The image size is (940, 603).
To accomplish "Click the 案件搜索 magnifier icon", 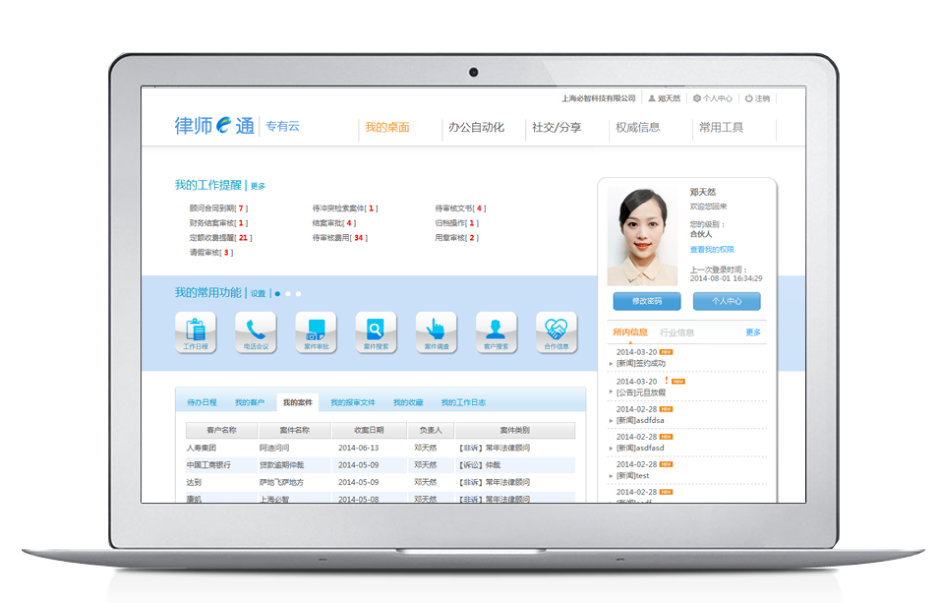I will click(376, 329).
